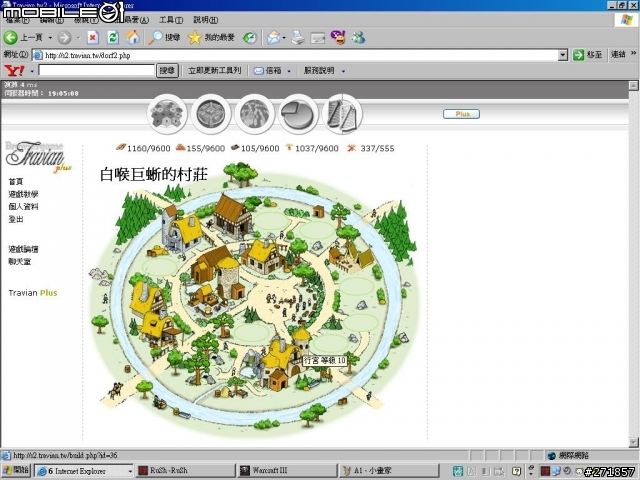
Task: Open the 個人資料 profile link
Action: [x=23, y=207]
